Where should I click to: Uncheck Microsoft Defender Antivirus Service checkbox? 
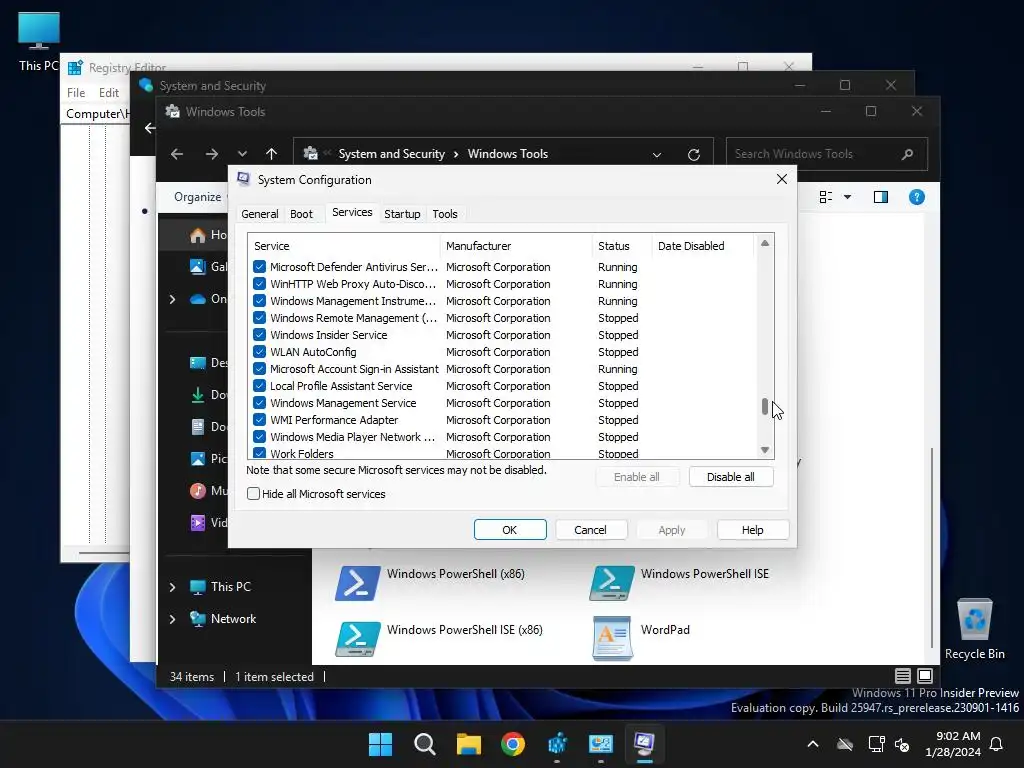259,266
